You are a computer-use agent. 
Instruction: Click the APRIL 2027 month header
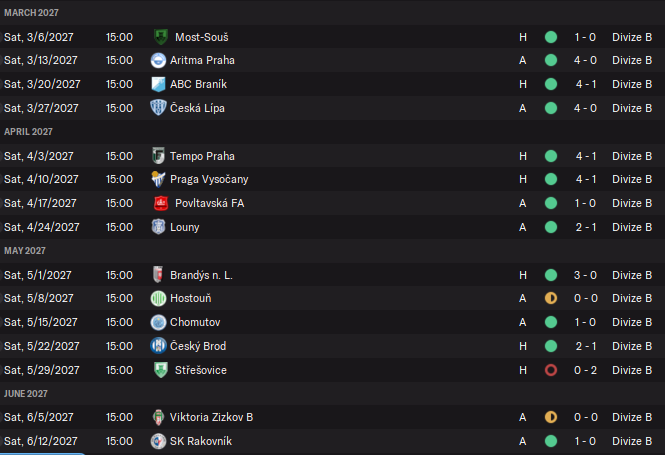pyautogui.click(x=29, y=132)
